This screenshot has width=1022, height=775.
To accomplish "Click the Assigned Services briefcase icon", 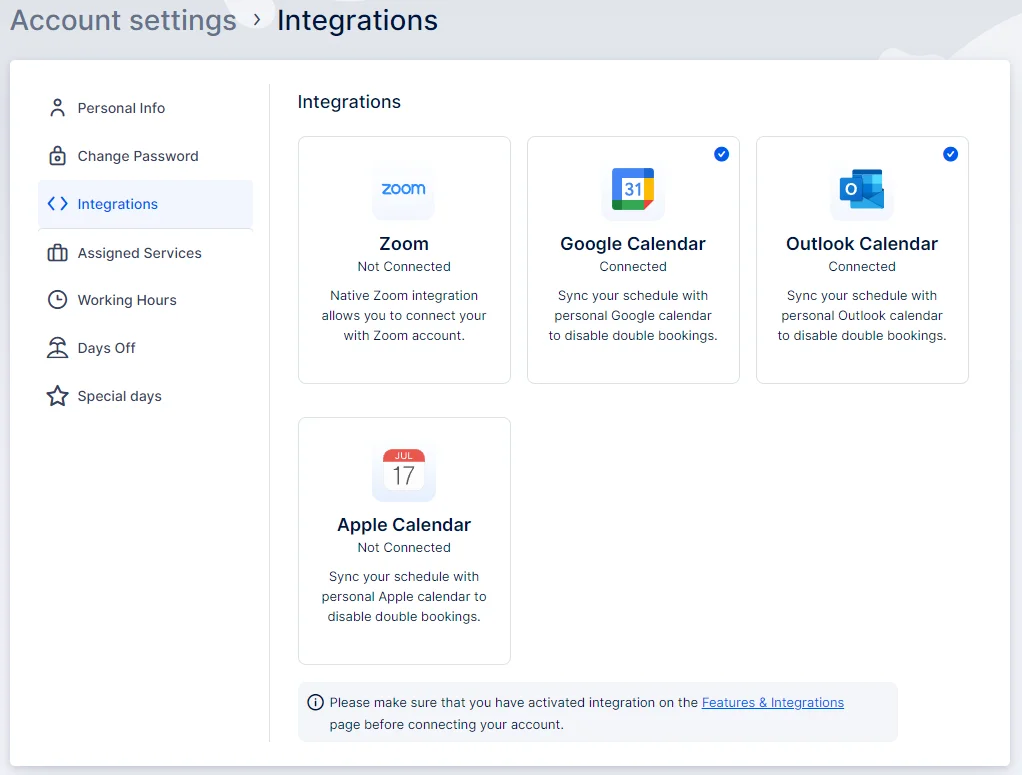I will point(57,253).
